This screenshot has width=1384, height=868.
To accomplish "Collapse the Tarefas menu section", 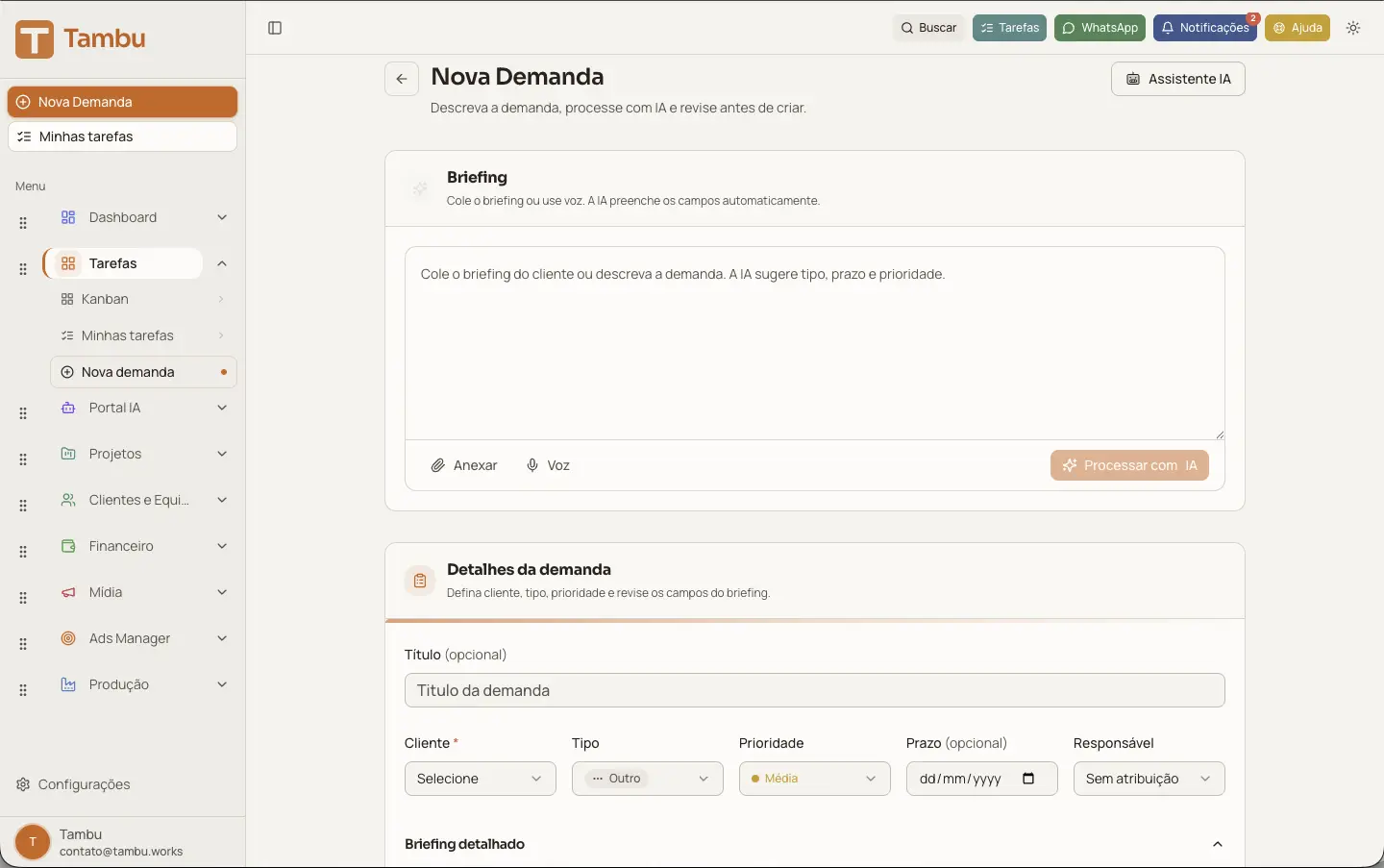I will [x=222, y=263].
